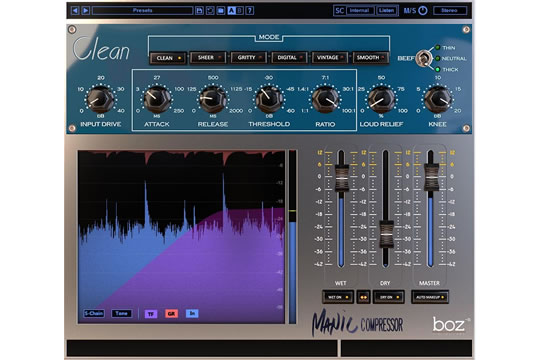The width and height of the screenshot is (540, 360).
Task: Toggle the wet/dry link button
Action: 363,297
